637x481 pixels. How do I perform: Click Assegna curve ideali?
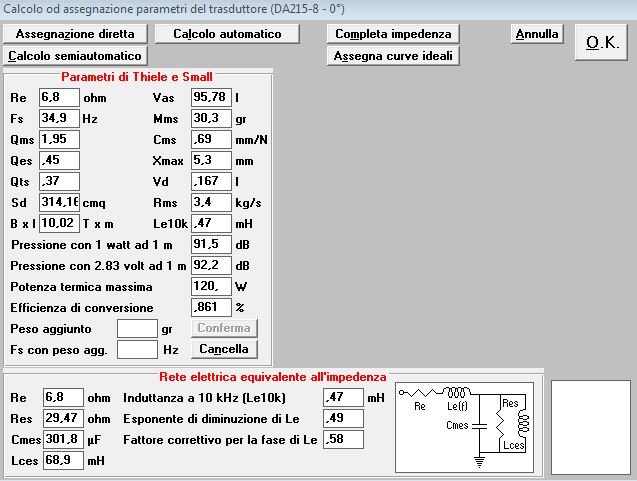pos(393,56)
